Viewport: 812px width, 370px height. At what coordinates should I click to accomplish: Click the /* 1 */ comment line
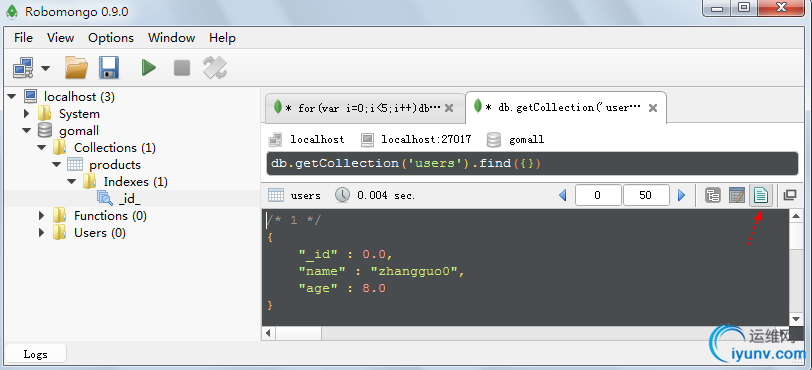pos(294,220)
